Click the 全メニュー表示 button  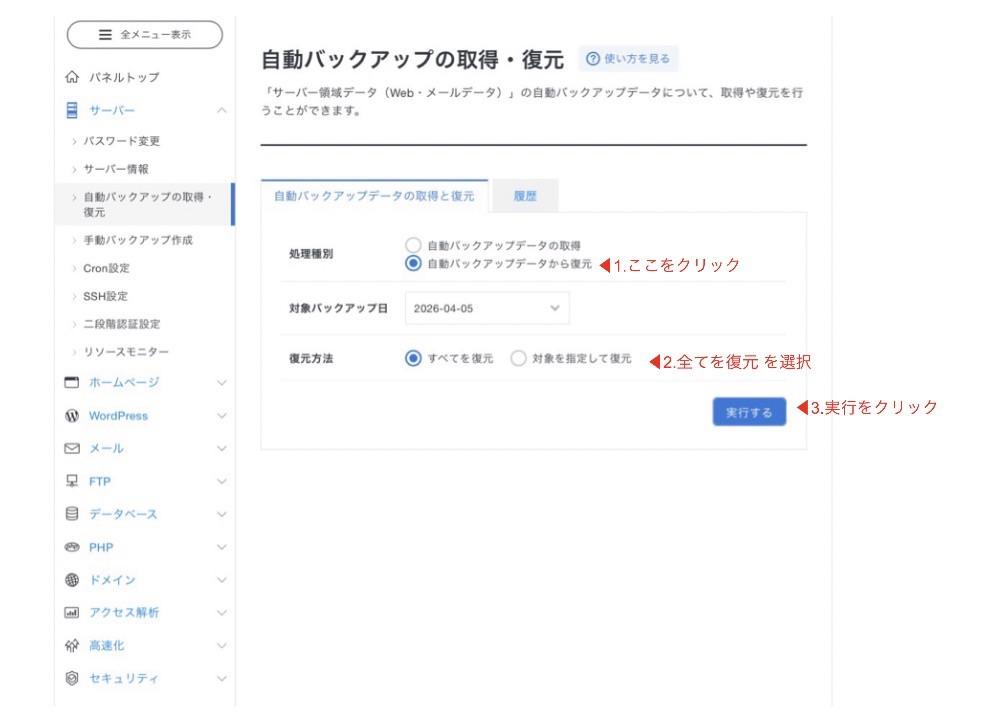point(144,35)
